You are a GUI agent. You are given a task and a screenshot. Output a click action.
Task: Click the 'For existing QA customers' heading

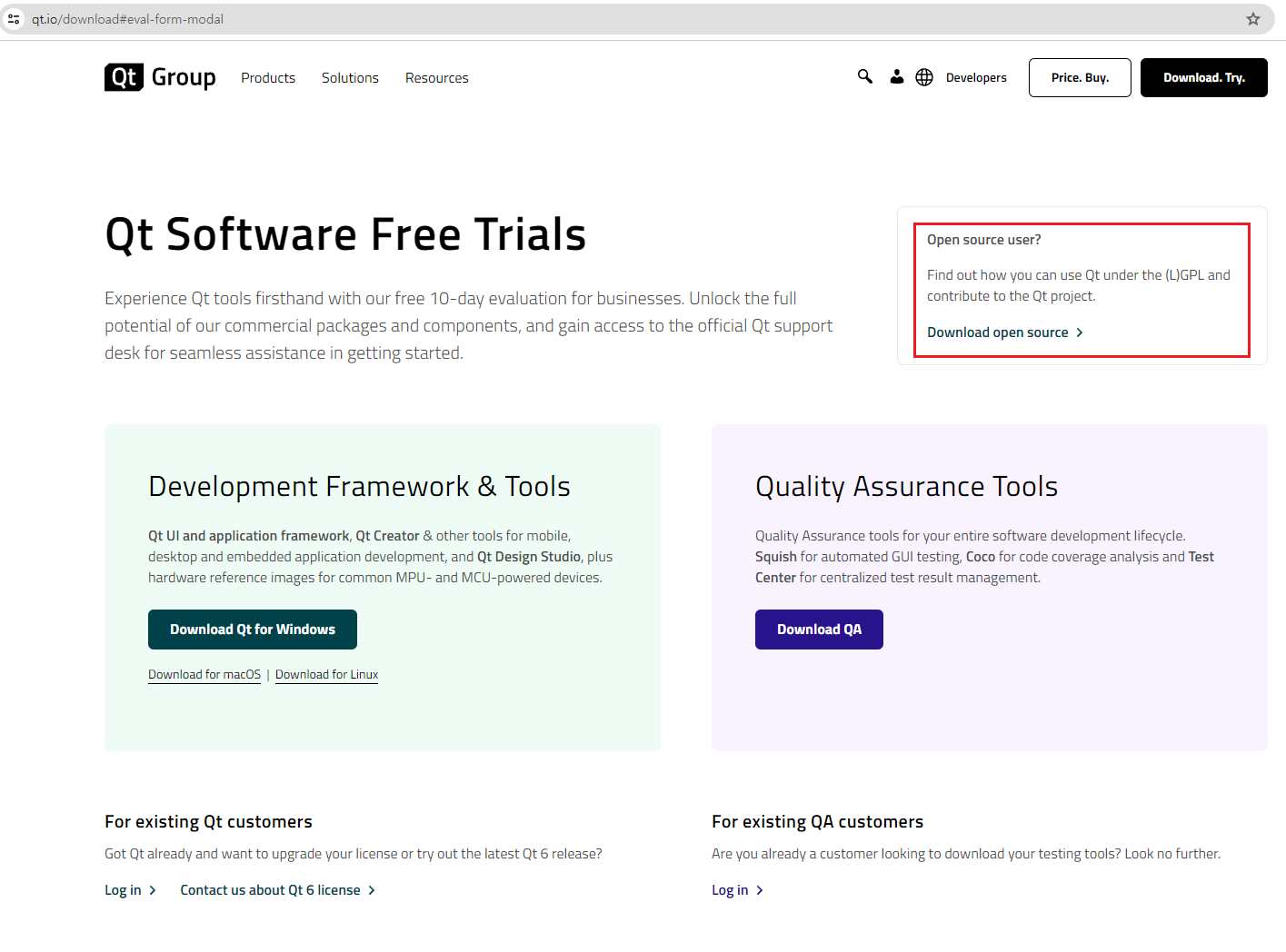(x=817, y=822)
